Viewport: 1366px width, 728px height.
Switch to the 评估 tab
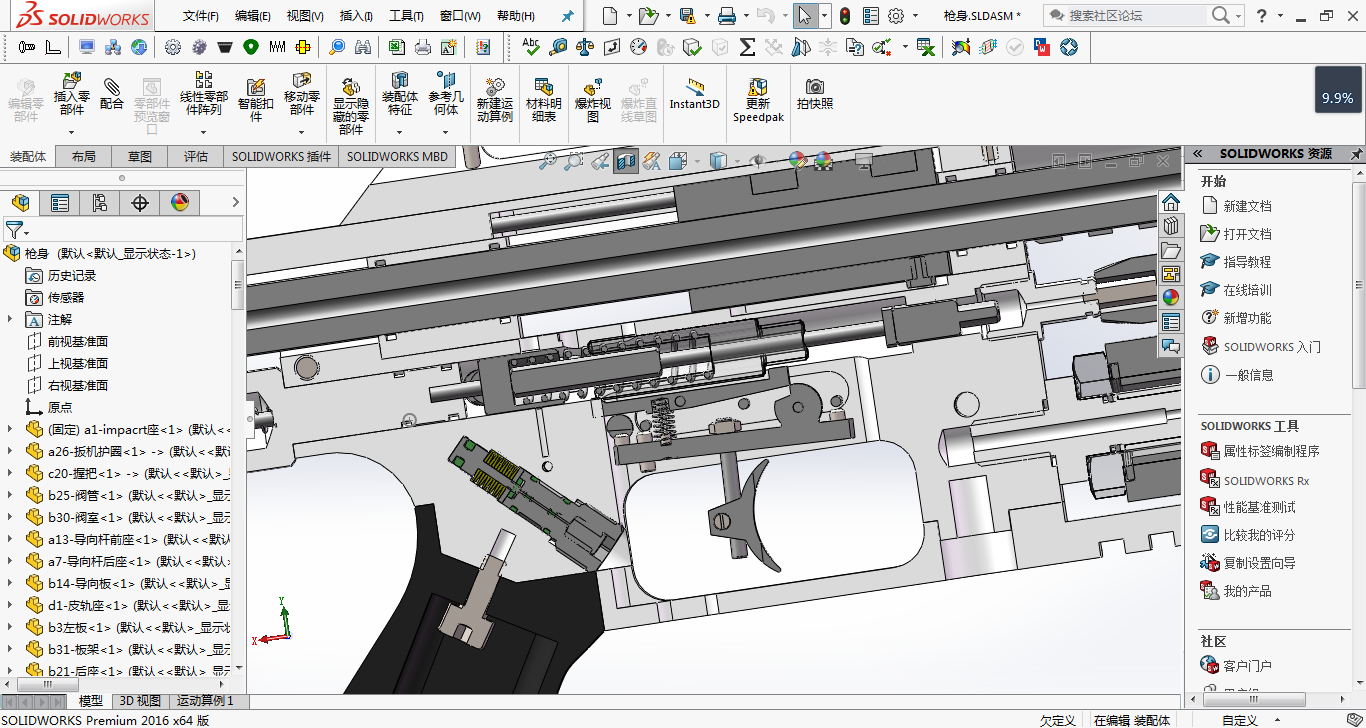[196, 157]
